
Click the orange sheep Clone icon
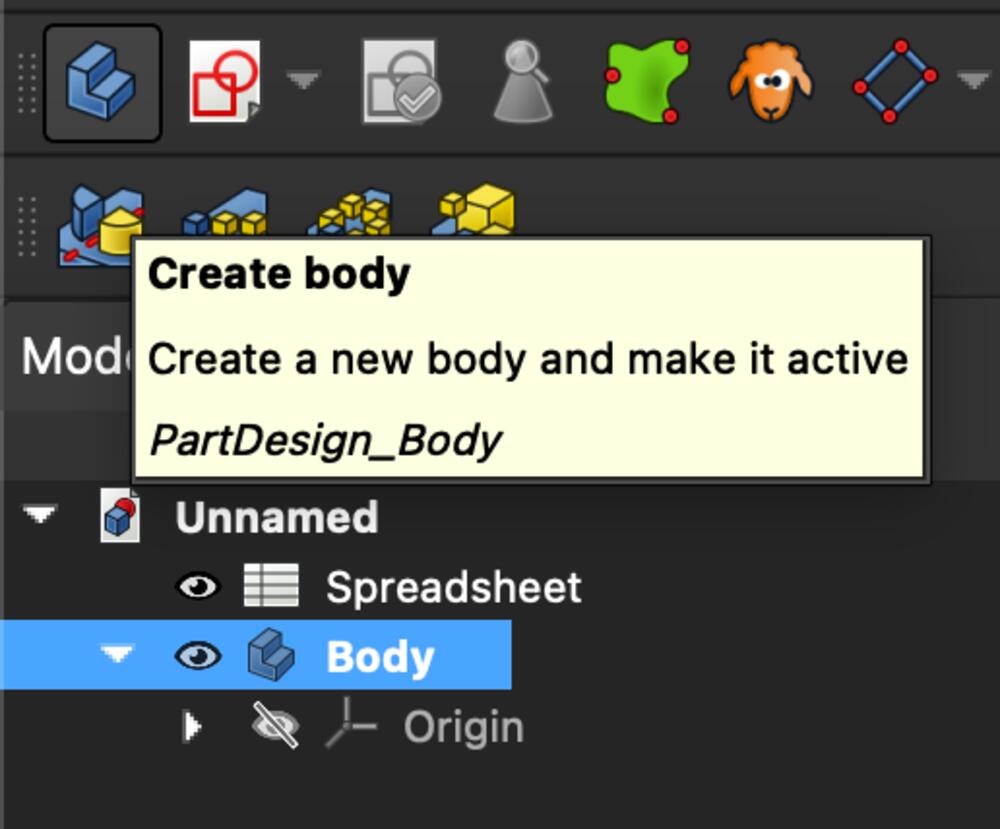tap(771, 82)
